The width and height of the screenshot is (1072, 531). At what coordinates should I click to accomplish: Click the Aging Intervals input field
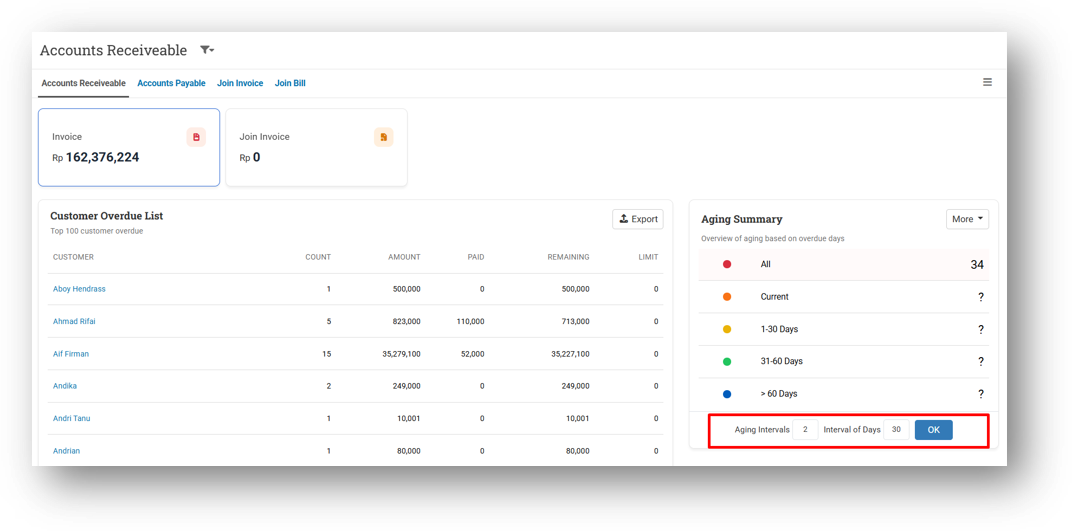point(805,430)
